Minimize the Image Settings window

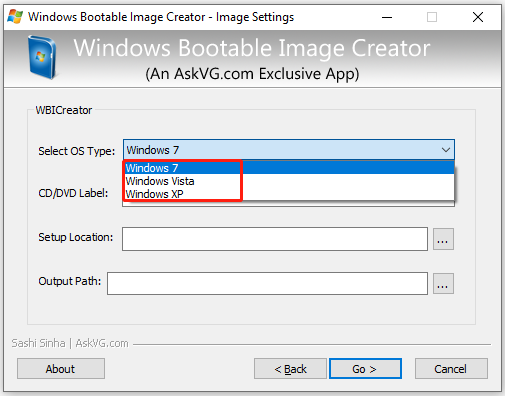pos(387,17)
